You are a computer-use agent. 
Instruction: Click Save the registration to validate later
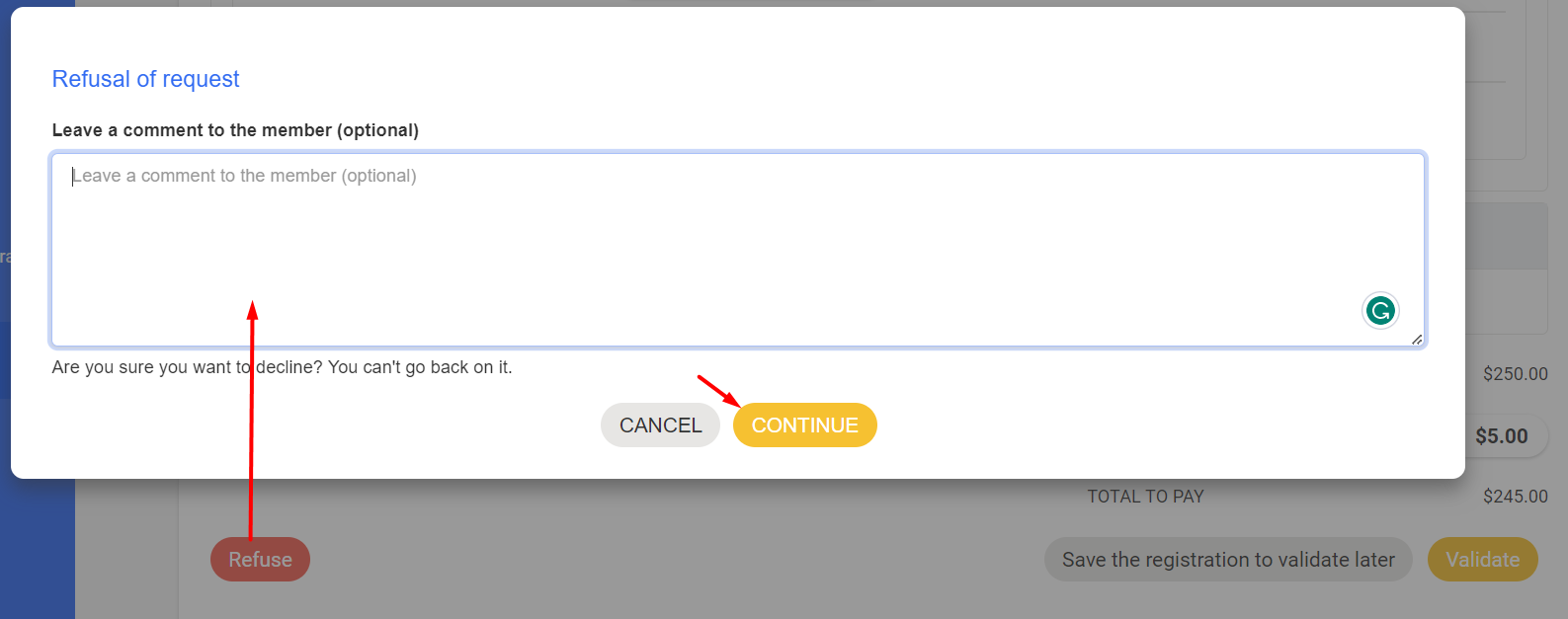(x=1228, y=560)
